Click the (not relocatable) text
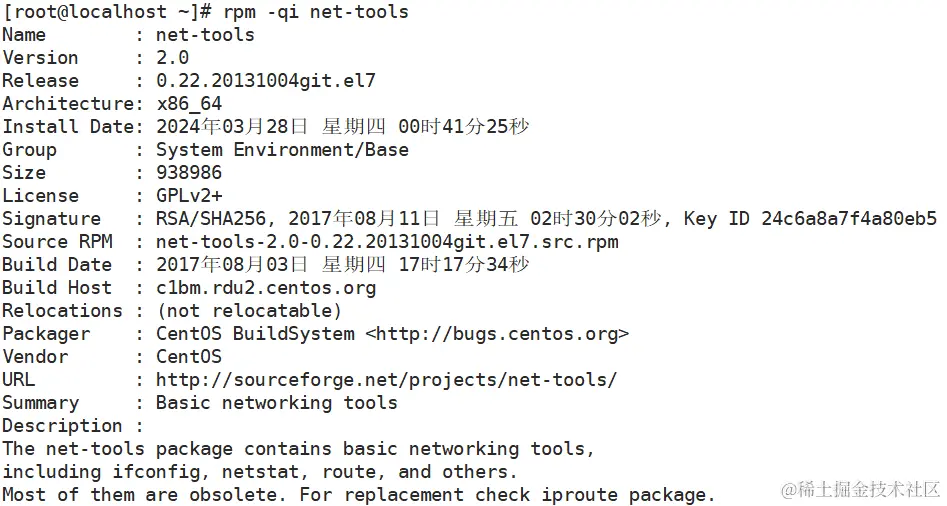The height and width of the screenshot is (506, 947). coord(249,311)
